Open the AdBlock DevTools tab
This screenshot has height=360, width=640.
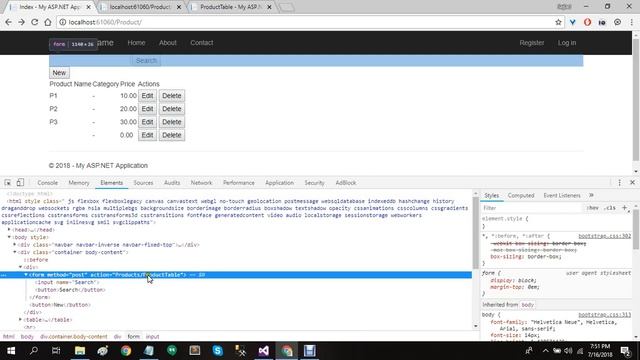(346, 183)
